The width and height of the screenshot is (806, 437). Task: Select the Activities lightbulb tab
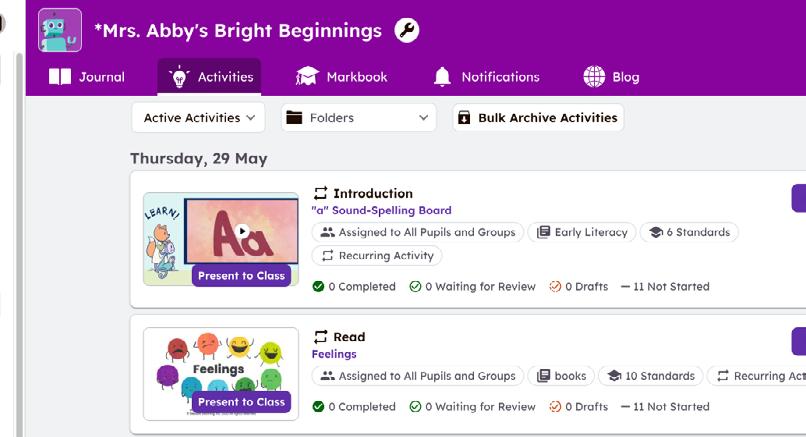click(x=210, y=77)
